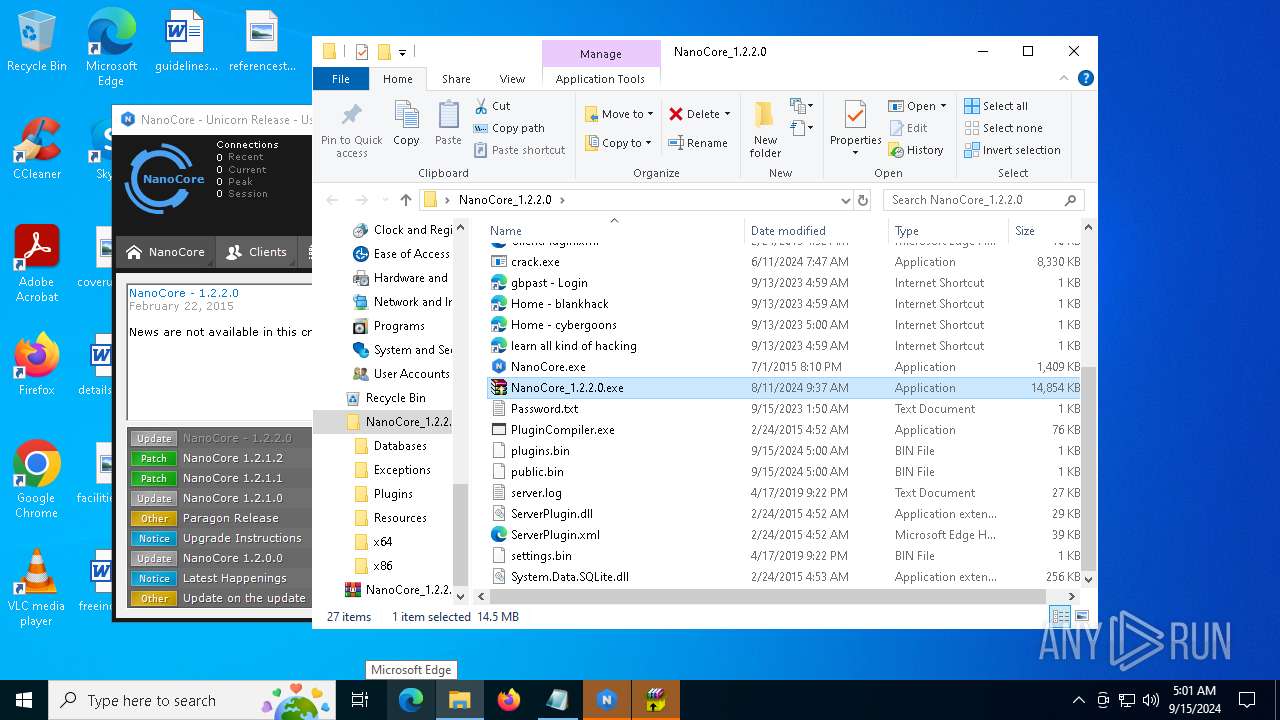Screen dimensions: 1280x720
Task: Open Databases folder in navigation tree
Action: tap(400, 446)
